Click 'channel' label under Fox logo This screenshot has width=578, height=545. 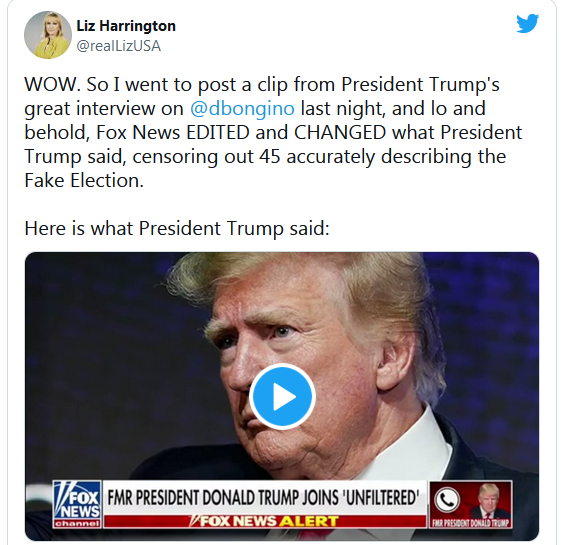(77, 524)
